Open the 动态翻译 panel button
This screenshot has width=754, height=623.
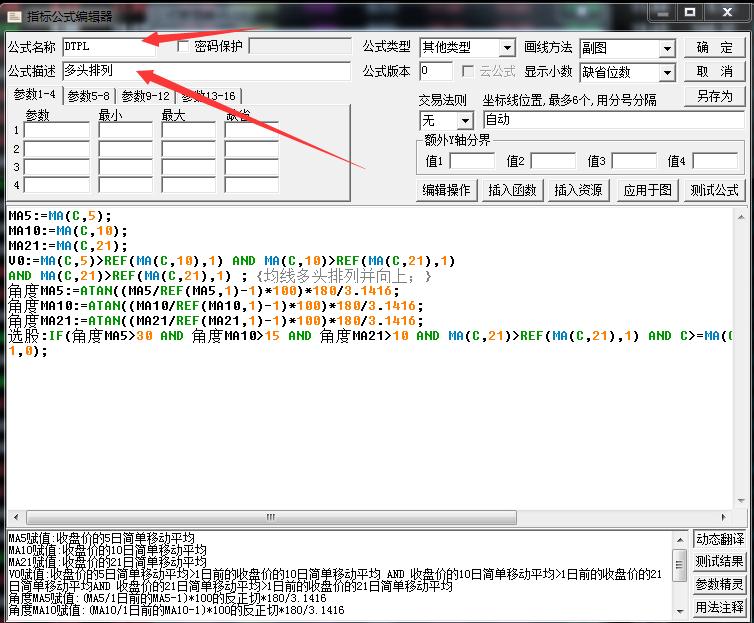pyautogui.click(x=720, y=540)
